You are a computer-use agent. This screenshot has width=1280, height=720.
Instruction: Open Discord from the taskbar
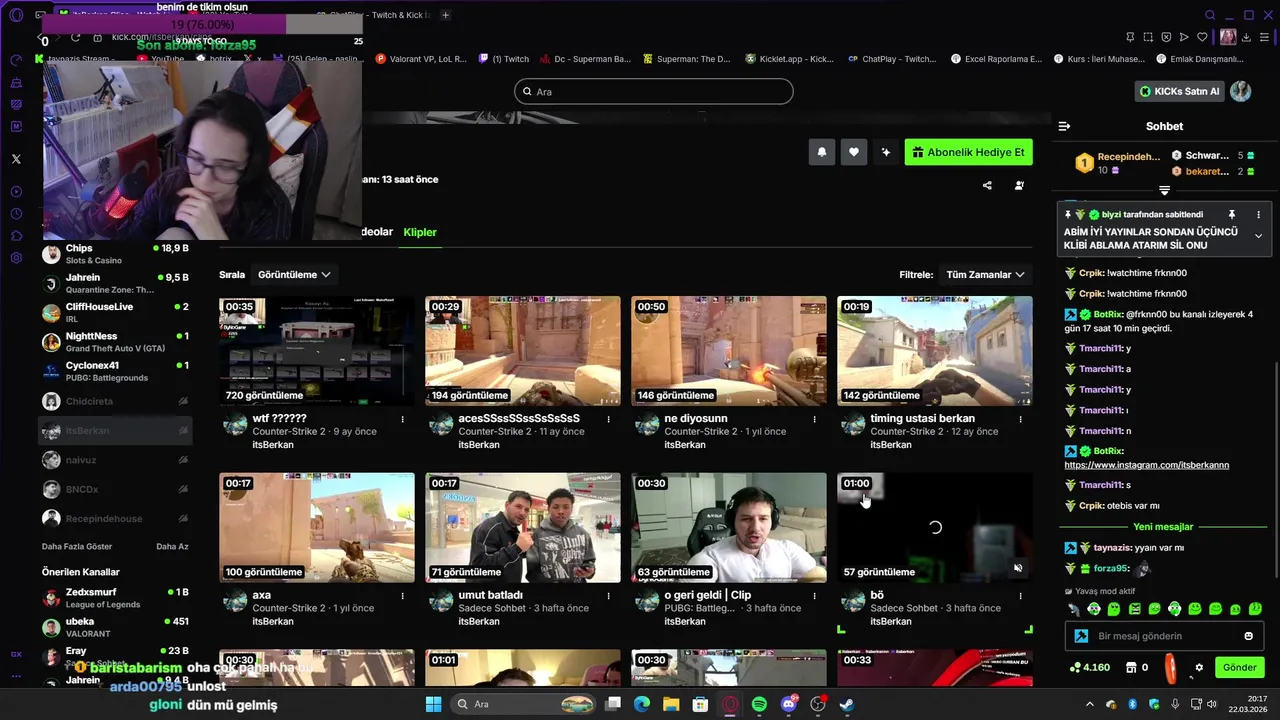click(x=788, y=704)
